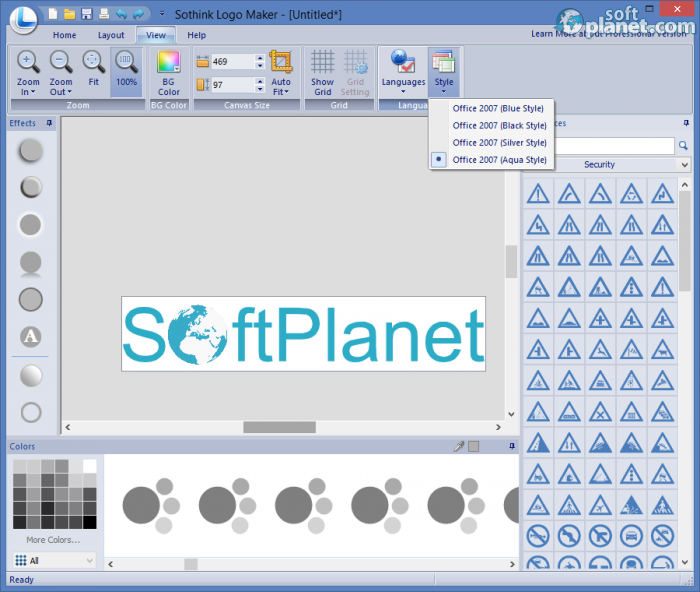Click the Save icon in quick access toolbar
Viewport: 700px width, 592px height.
[x=87, y=14]
